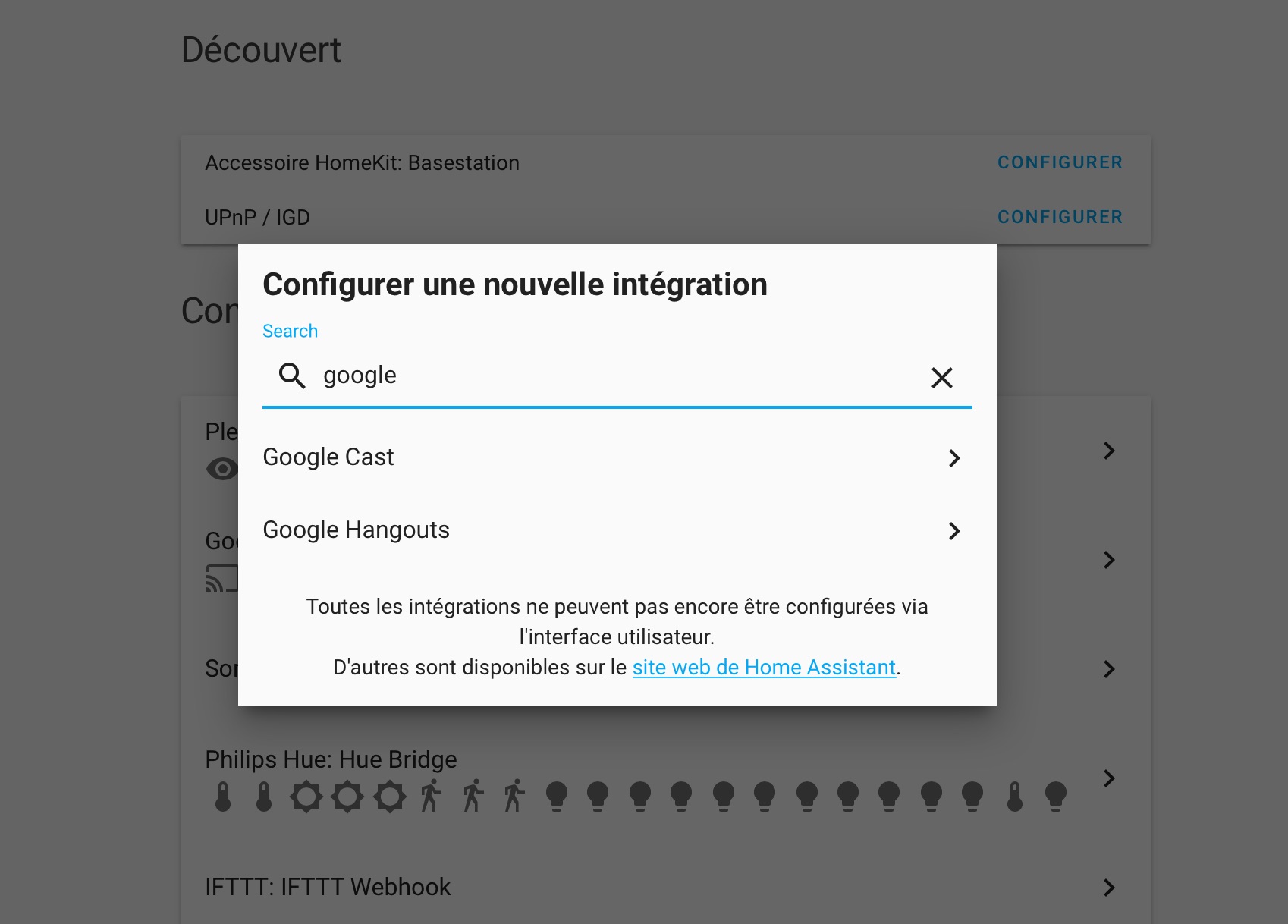Click the magnifying glass search icon

(x=292, y=376)
